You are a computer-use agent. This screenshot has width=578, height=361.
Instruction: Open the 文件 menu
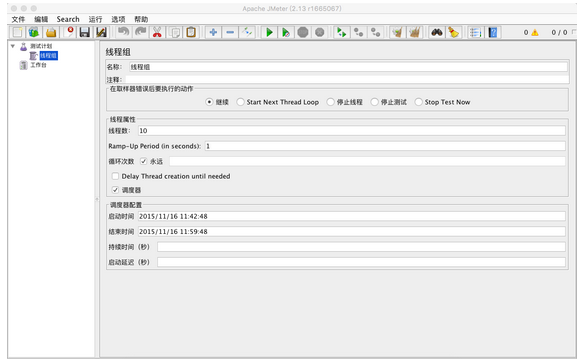pyautogui.click(x=18, y=19)
